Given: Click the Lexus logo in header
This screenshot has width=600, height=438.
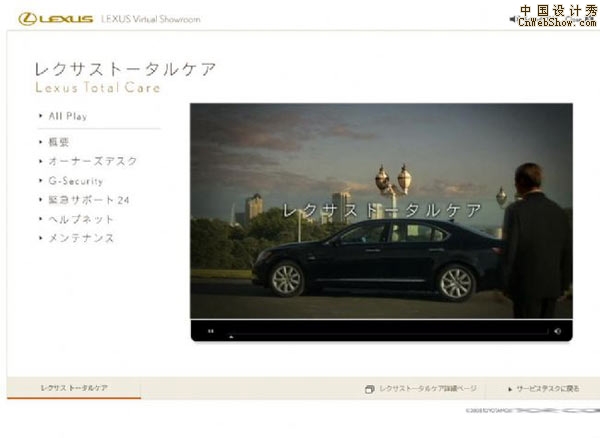Looking at the screenshot, I should click(55, 19).
